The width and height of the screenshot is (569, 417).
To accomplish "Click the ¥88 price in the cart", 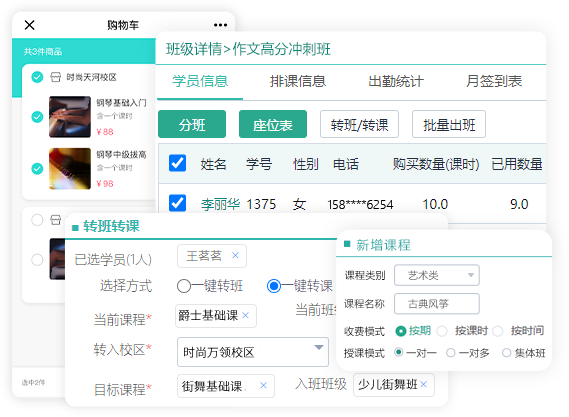I will (105, 132).
